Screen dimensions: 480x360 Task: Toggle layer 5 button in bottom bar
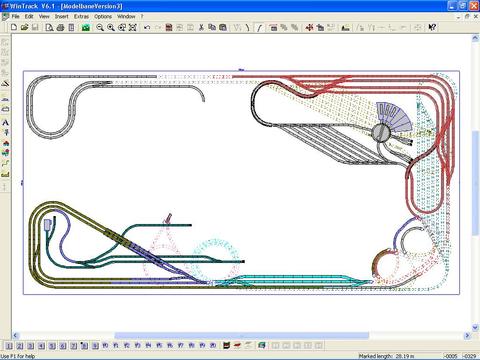tap(52, 346)
